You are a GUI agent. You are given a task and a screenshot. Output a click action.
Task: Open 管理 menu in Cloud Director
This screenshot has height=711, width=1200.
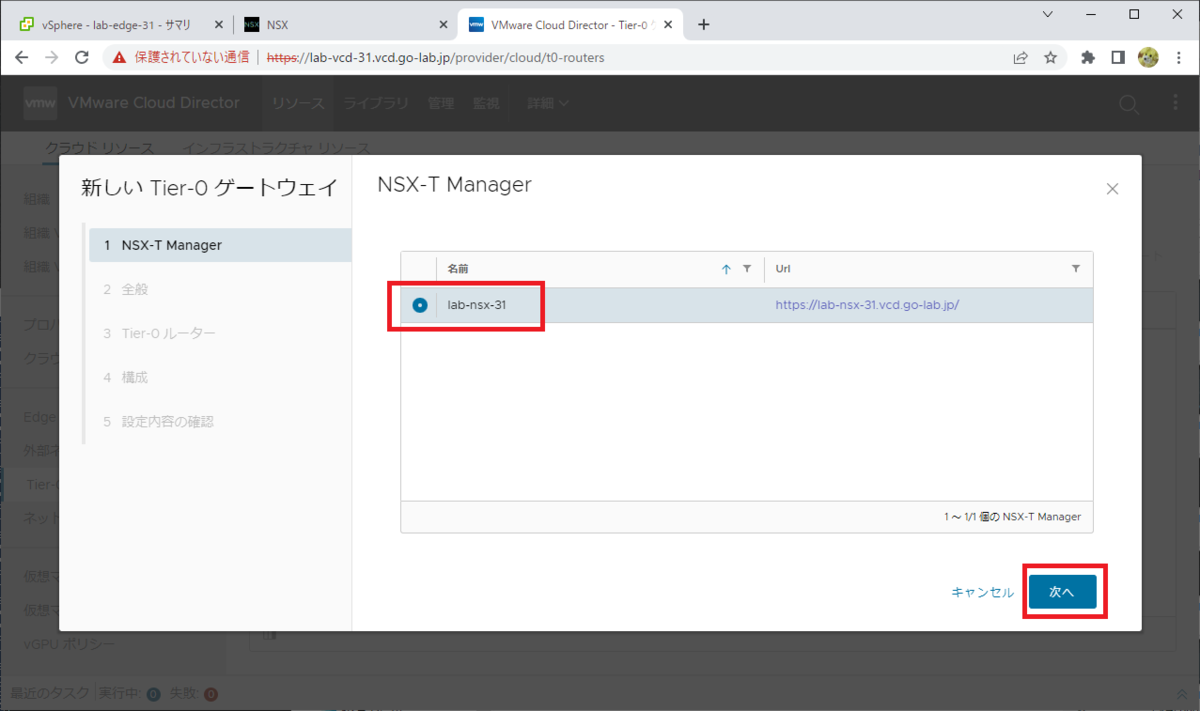(441, 103)
